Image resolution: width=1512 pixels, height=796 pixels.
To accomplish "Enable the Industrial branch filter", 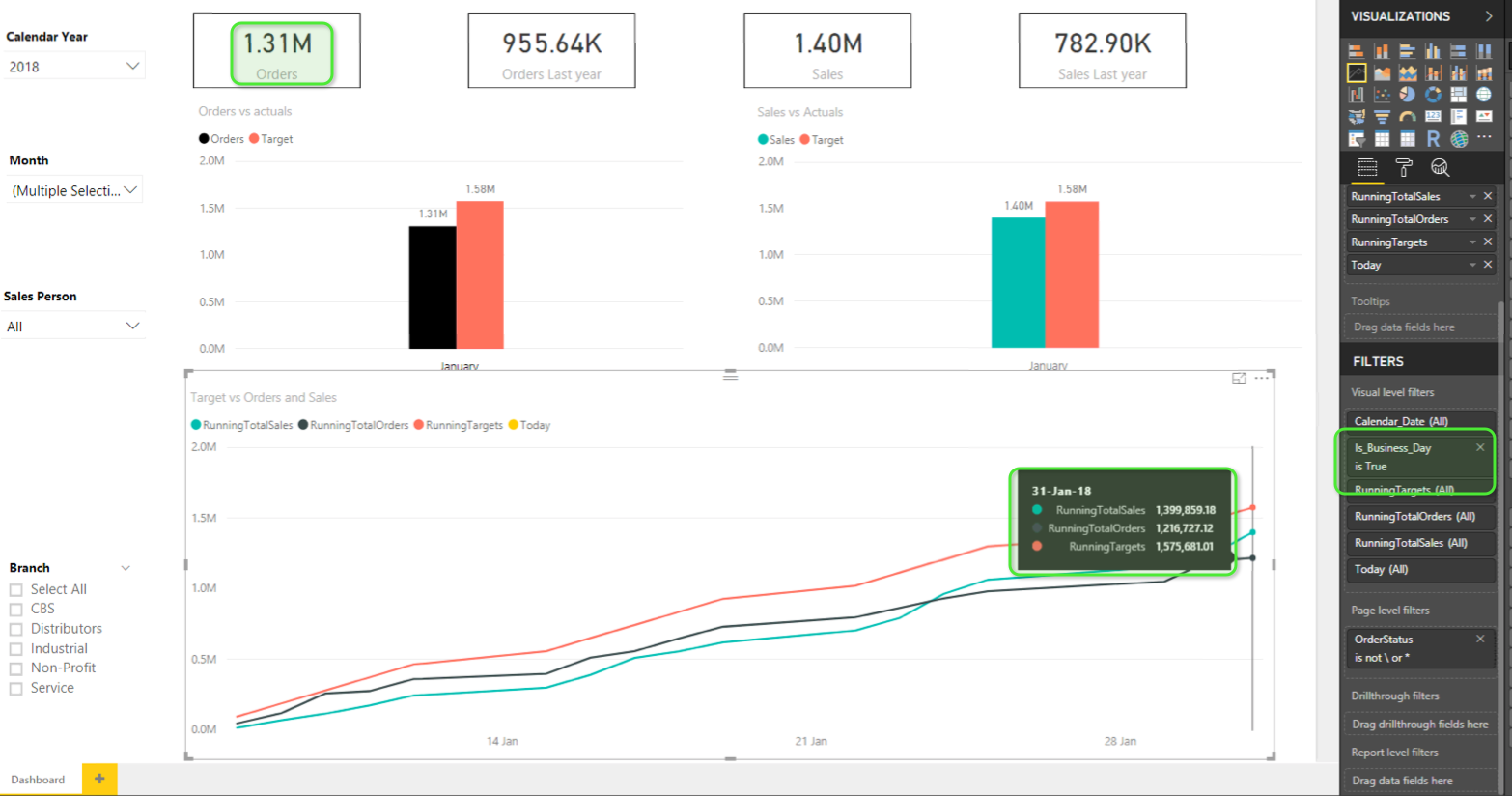I will pos(16,649).
